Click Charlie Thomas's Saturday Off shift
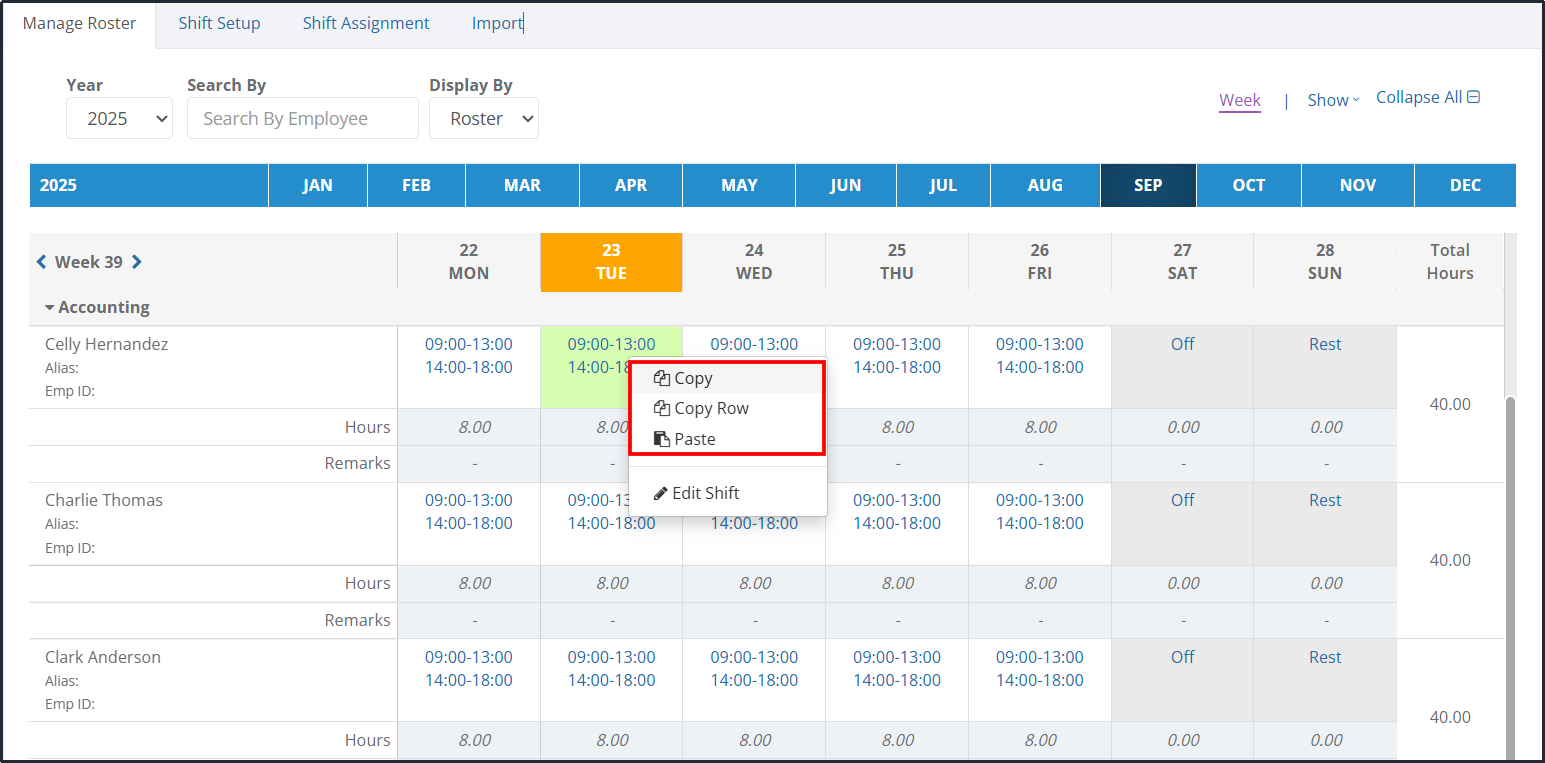Viewport: 1545px width, 763px height. 1182,500
